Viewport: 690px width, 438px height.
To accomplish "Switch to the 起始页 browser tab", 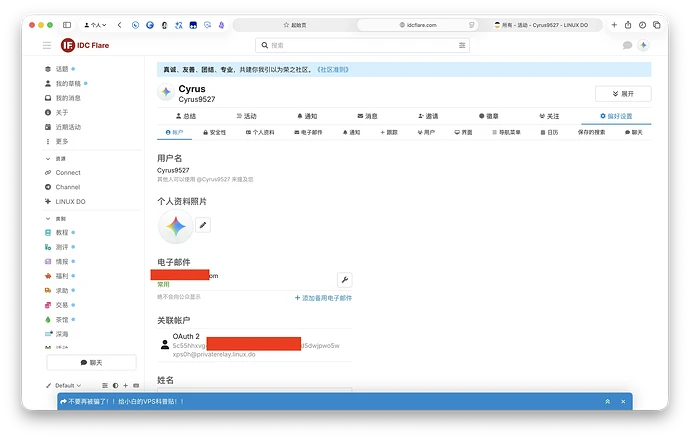I will point(295,25).
